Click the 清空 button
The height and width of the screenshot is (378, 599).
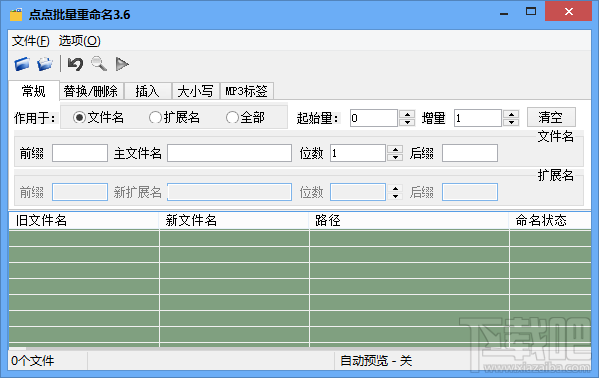[551, 117]
